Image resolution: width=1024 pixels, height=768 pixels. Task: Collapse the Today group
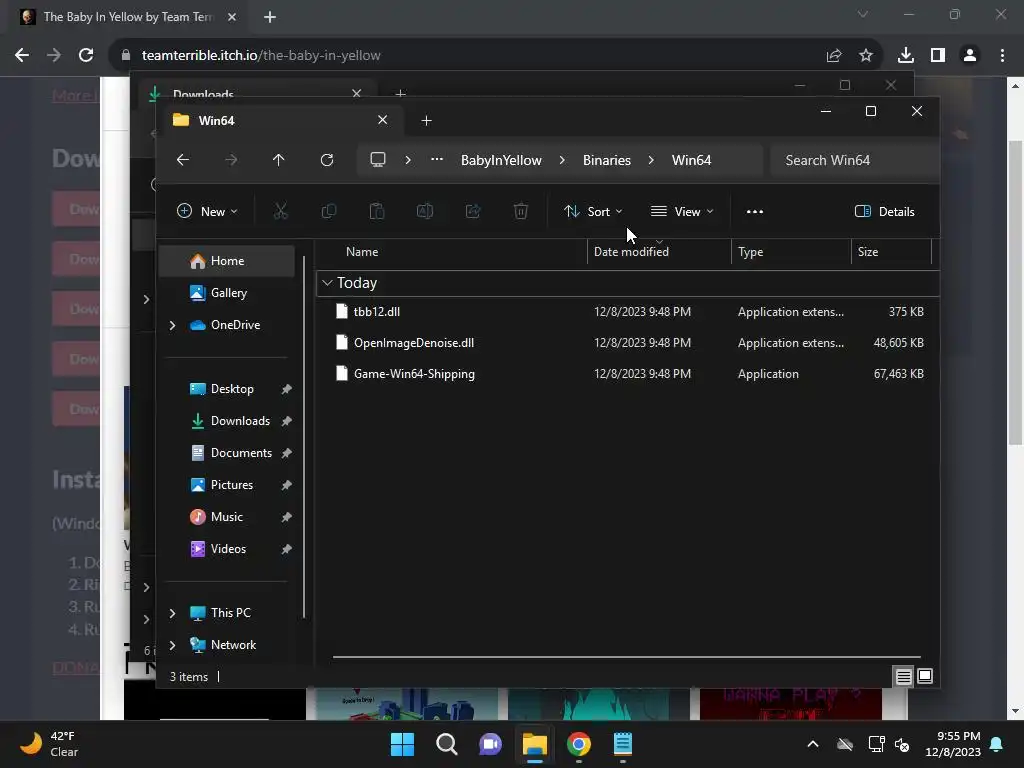(327, 283)
